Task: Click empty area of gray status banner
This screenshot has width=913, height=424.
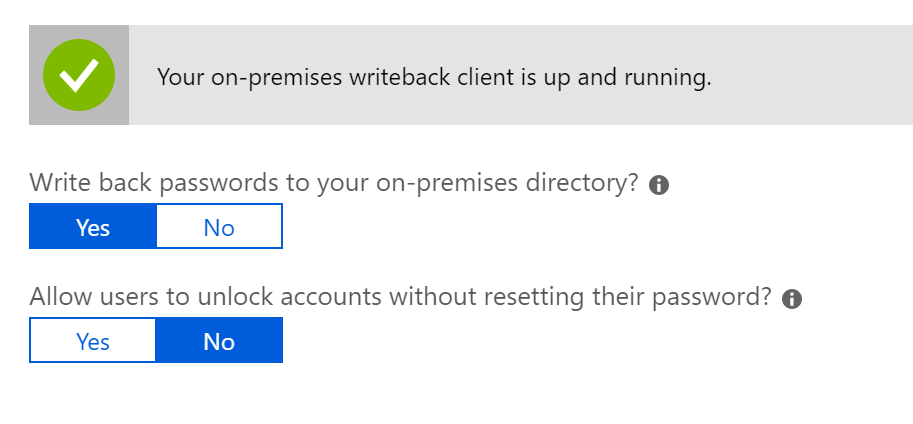Action: [815, 75]
